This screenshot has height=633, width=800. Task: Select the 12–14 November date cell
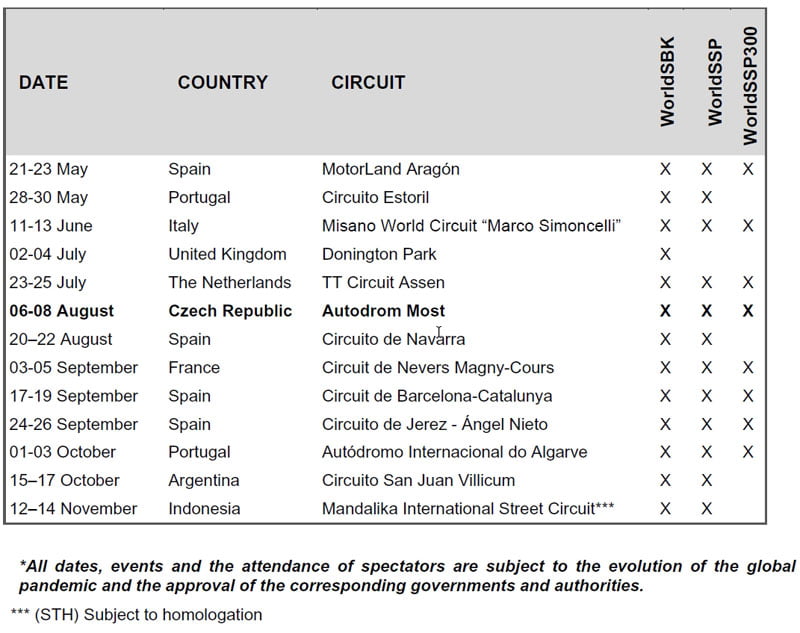tap(73, 508)
